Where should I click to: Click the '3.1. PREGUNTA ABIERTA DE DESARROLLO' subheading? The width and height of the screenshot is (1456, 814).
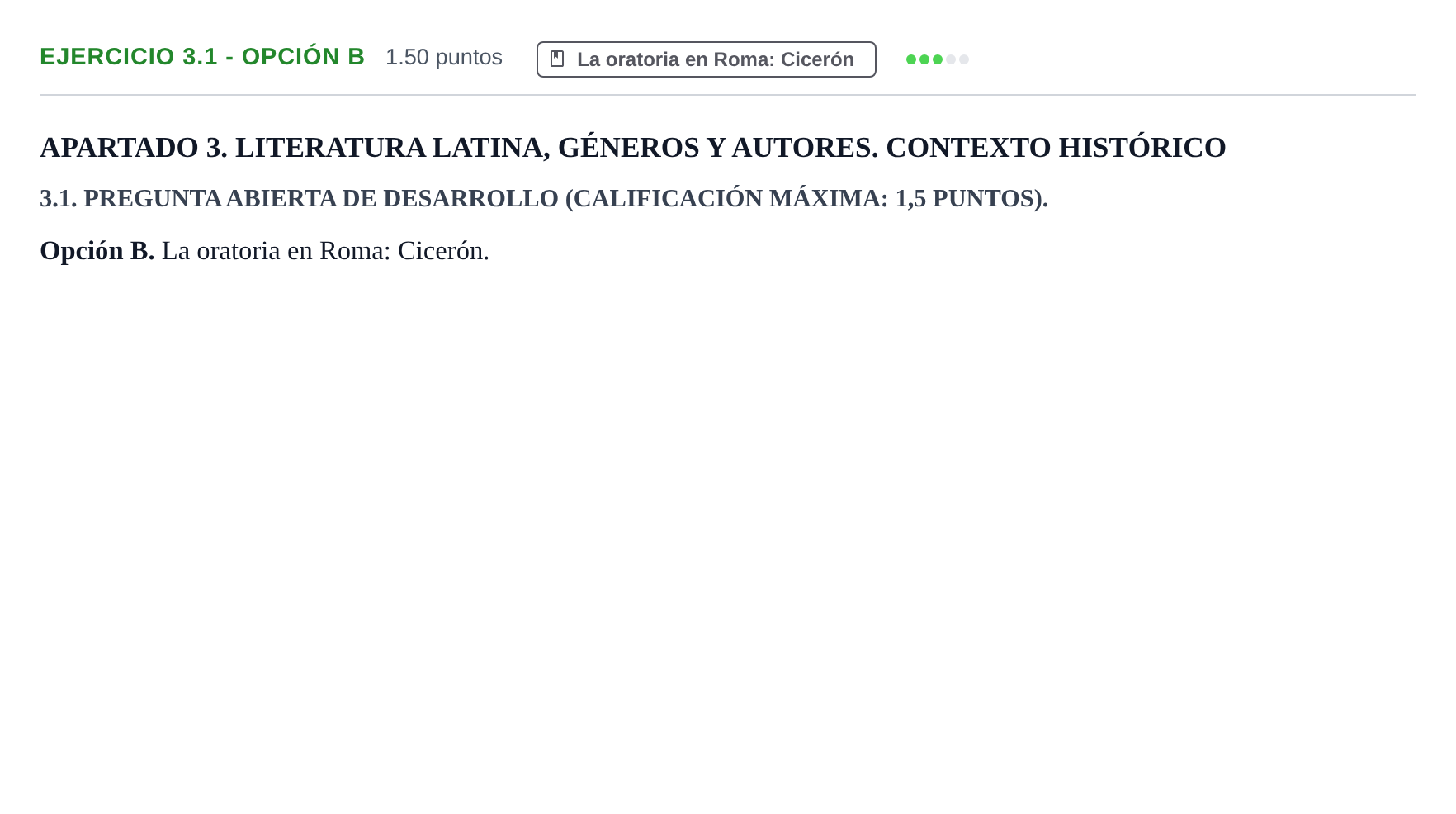tap(544, 199)
